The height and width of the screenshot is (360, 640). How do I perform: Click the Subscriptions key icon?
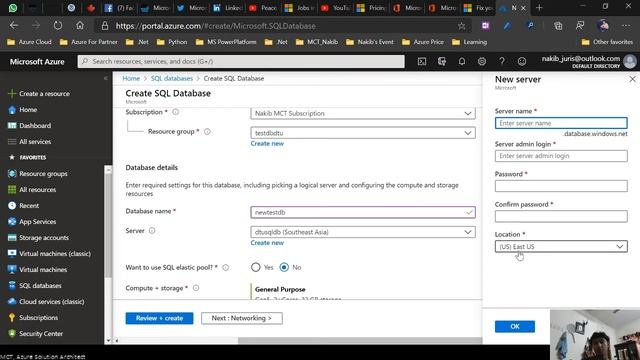click(x=12, y=317)
